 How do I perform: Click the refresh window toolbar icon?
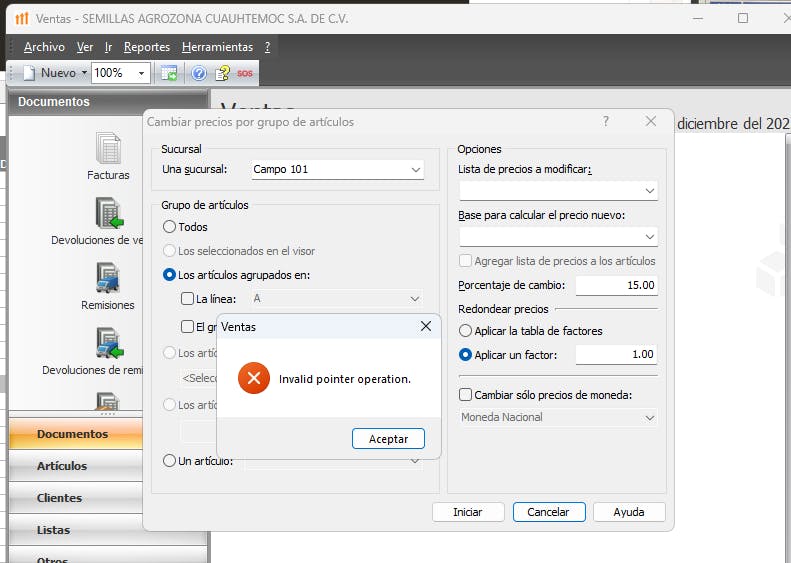(x=169, y=73)
